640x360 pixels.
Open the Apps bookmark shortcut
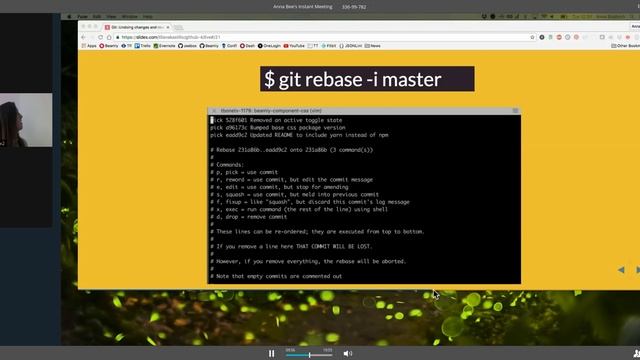pyautogui.click(x=89, y=46)
